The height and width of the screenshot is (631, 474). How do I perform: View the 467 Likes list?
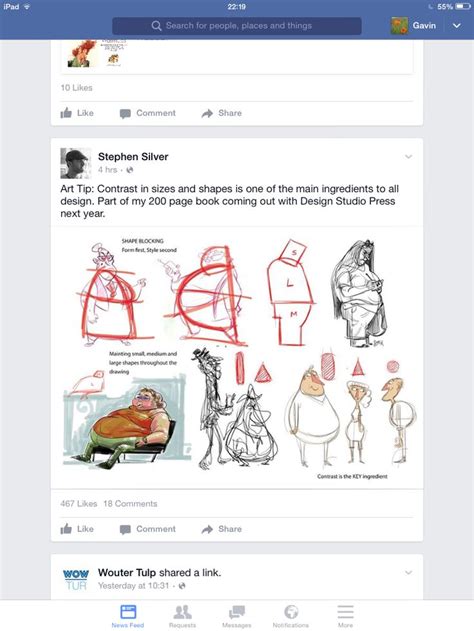(x=78, y=503)
